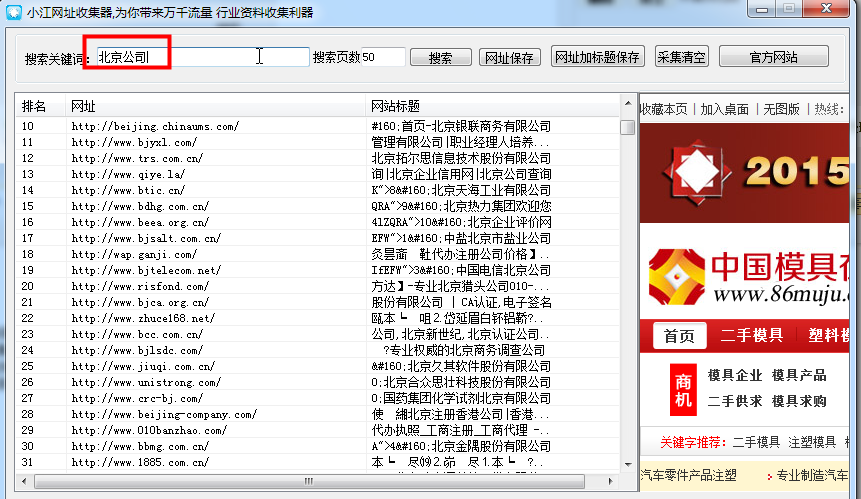
Task: Click 二手供求 link
Action: click(735, 401)
